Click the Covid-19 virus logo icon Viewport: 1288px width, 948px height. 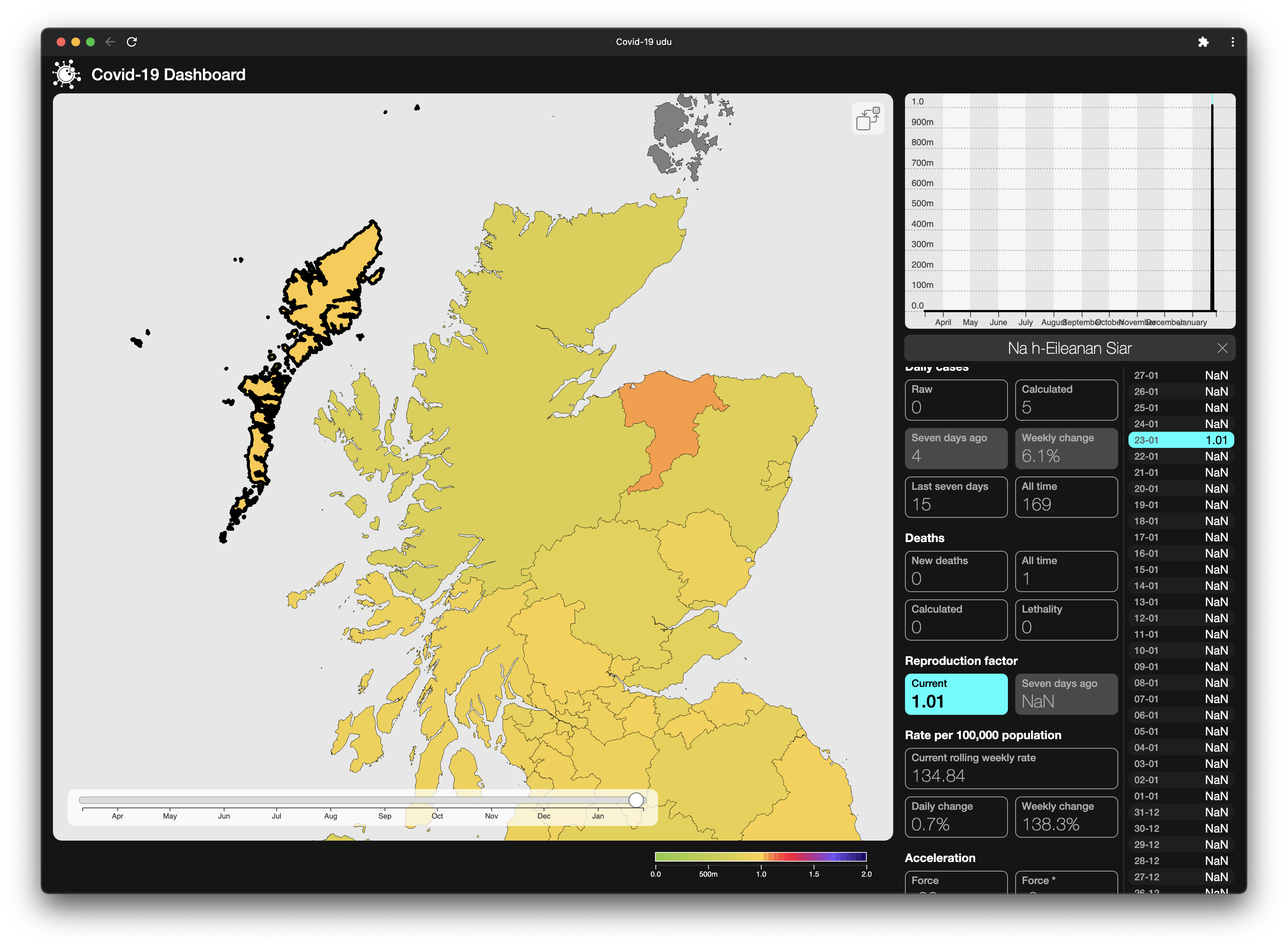pyautogui.click(x=67, y=75)
